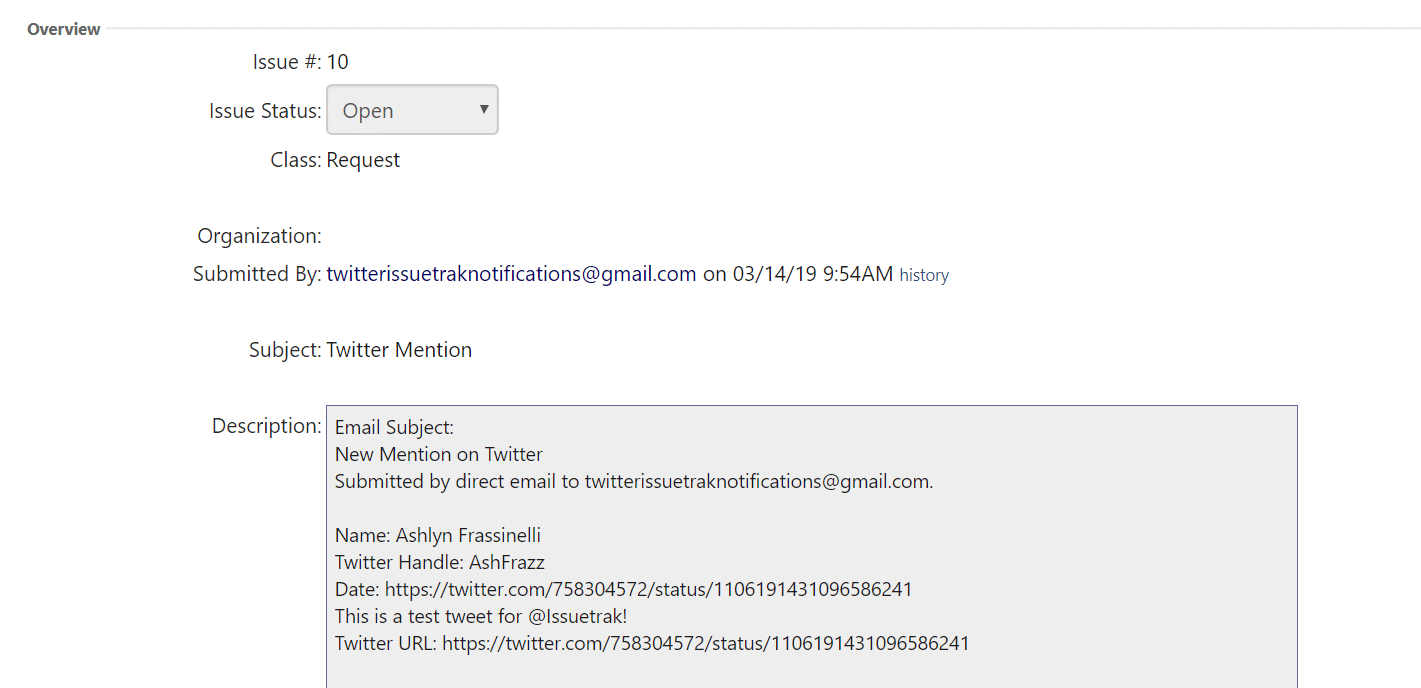The image size is (1421, 688).
Task: Click the Issue number 10 value
Action: click(338, 62)
